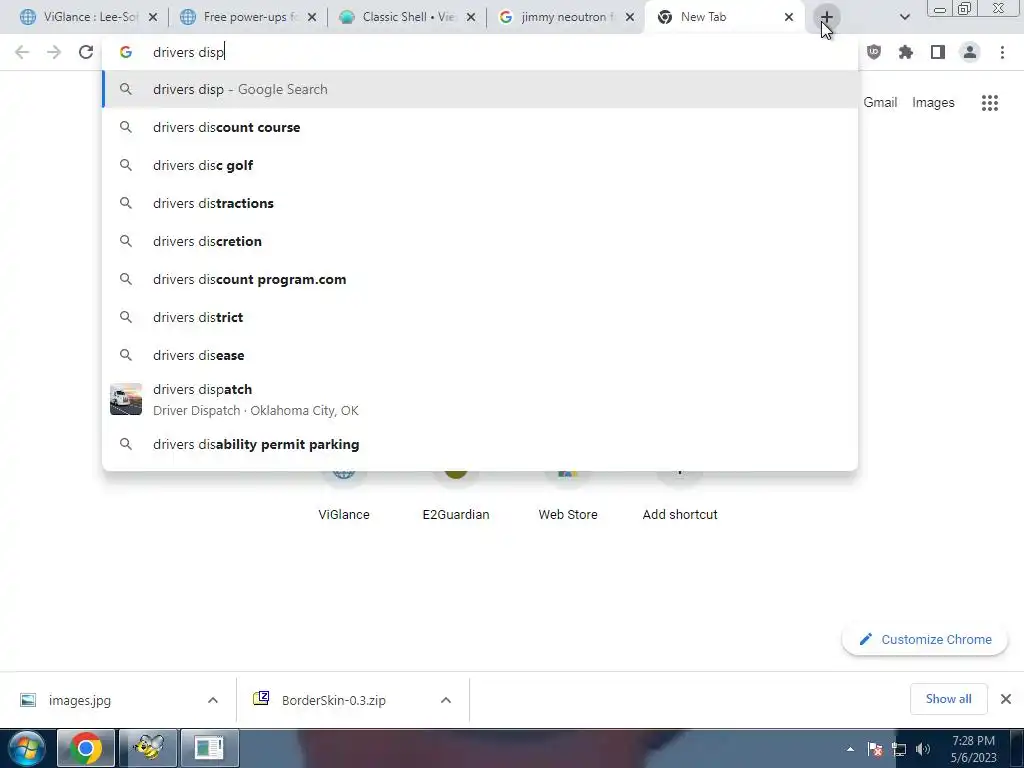This screenshot has height=768, width=1024.
Task: Open Chrome's three-dot menu
Action: pyautogui.click(x=1002, y=52)
